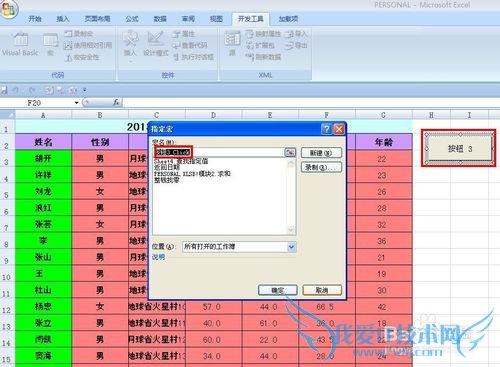This screenshot has height=367, width=500.
Task: Switch to the 公式 ribbon tab
Action: click(132, 19)
